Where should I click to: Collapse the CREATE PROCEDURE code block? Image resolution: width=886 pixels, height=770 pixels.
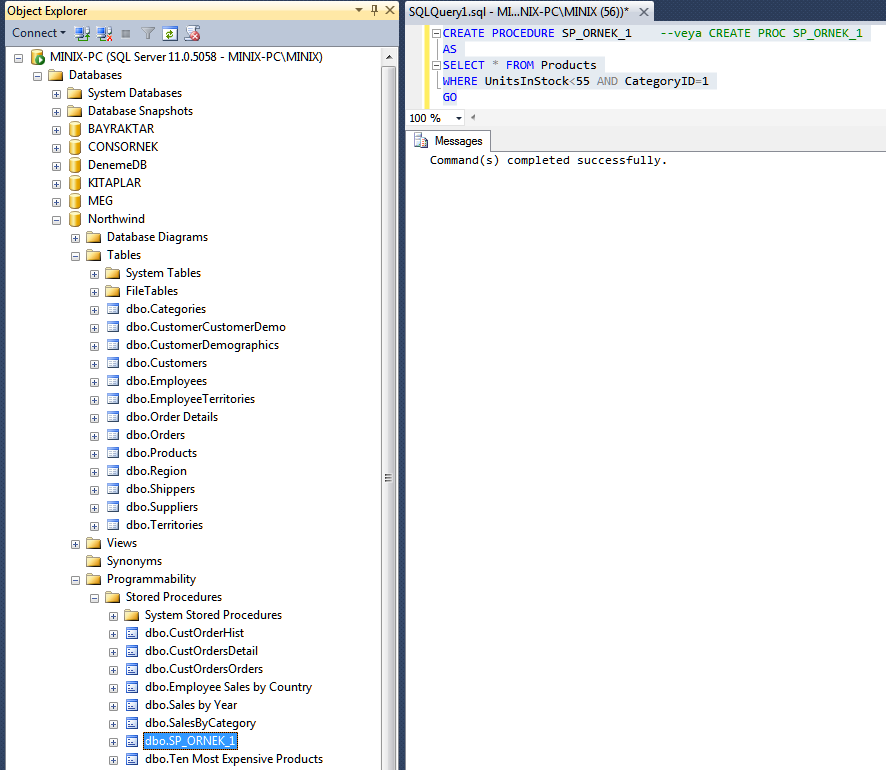click(x=435, y=33)
